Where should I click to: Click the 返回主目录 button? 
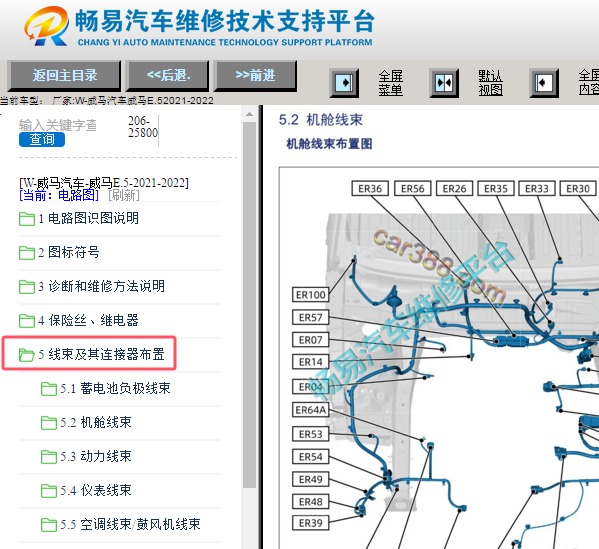[x=65, y=75]
